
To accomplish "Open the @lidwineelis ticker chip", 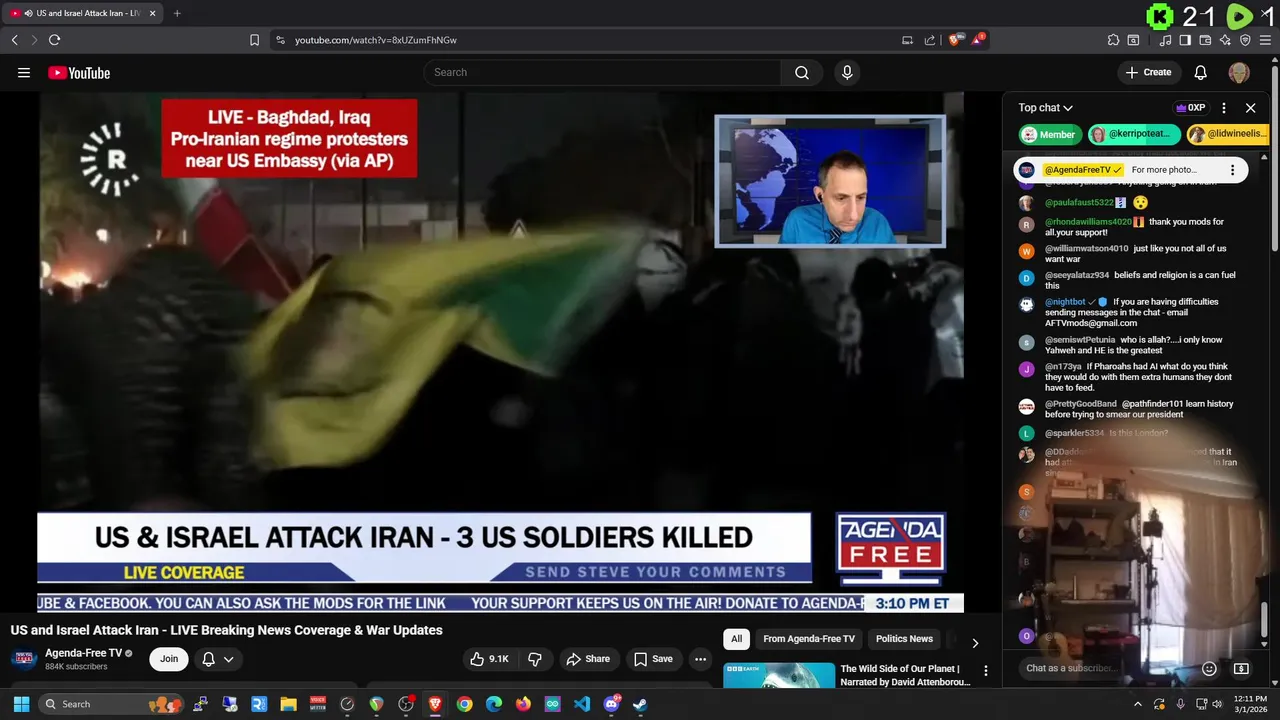I will tap(1229, 134).
